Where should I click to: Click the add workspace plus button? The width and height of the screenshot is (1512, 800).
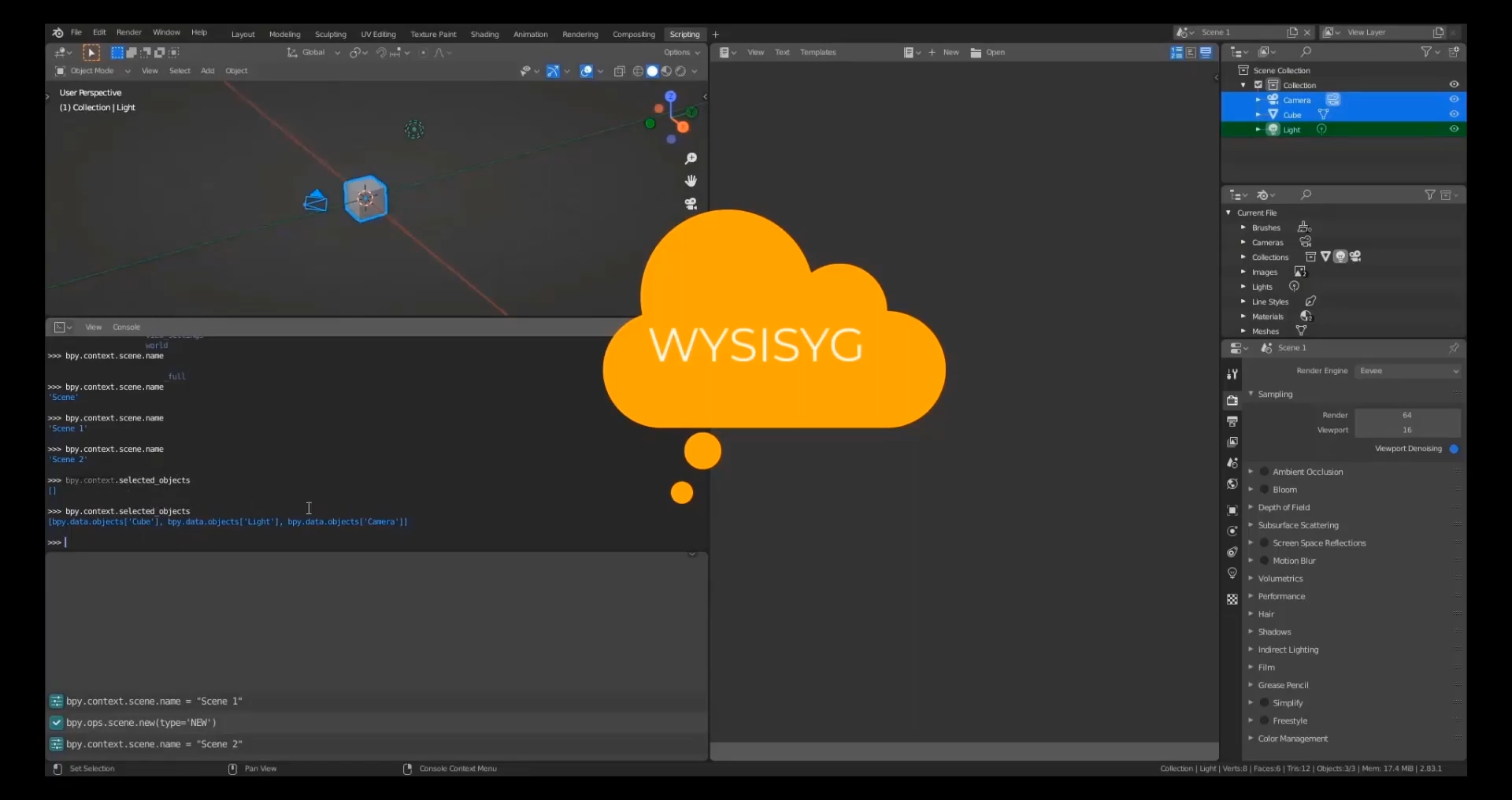click(x=715, y=35)
